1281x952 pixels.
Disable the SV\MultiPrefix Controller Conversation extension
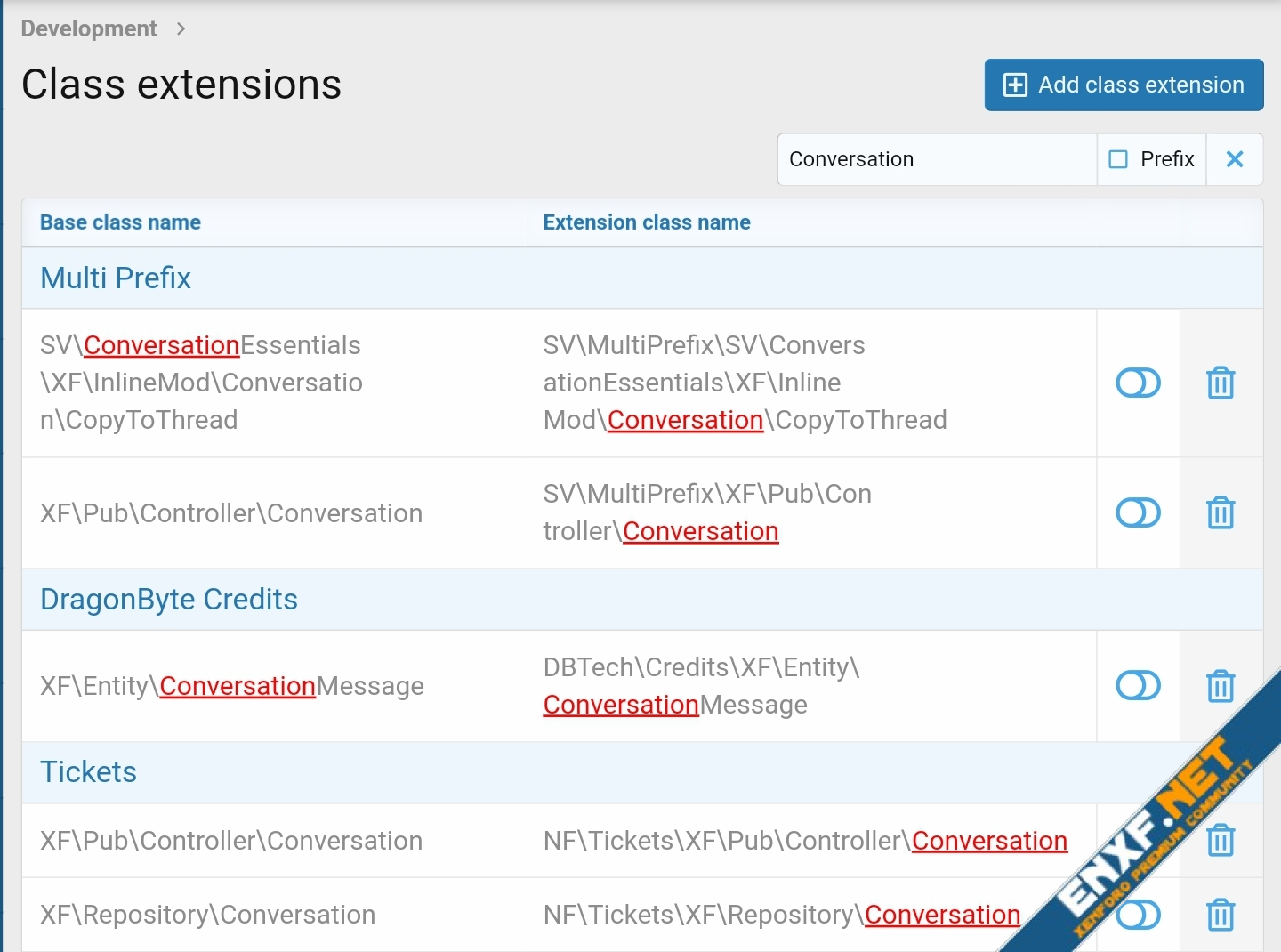tap(1138, 513)
